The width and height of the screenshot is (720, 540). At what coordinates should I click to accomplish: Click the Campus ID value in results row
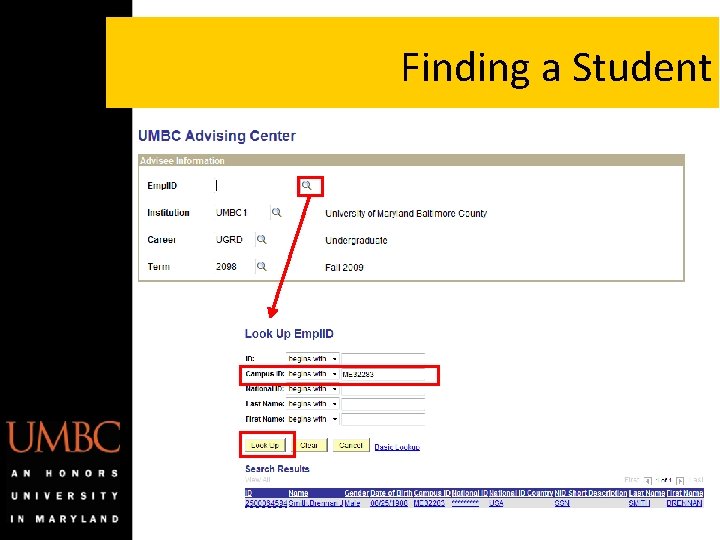pyautogui.click(x=429, y=503)
